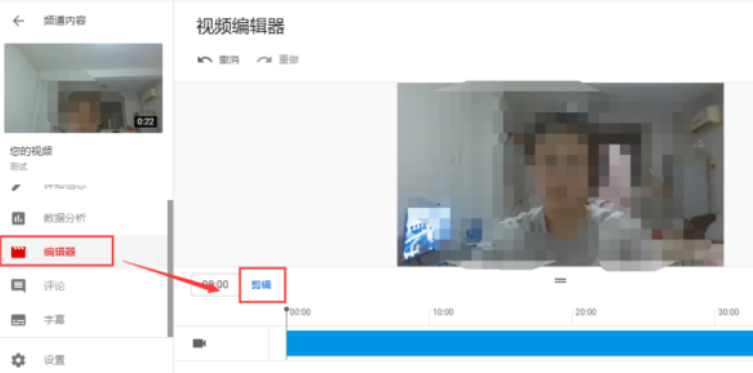Click the 您的视频 label in the sidebar
The height and width of the screenshot is (373, 753).
tap(31, 151)
